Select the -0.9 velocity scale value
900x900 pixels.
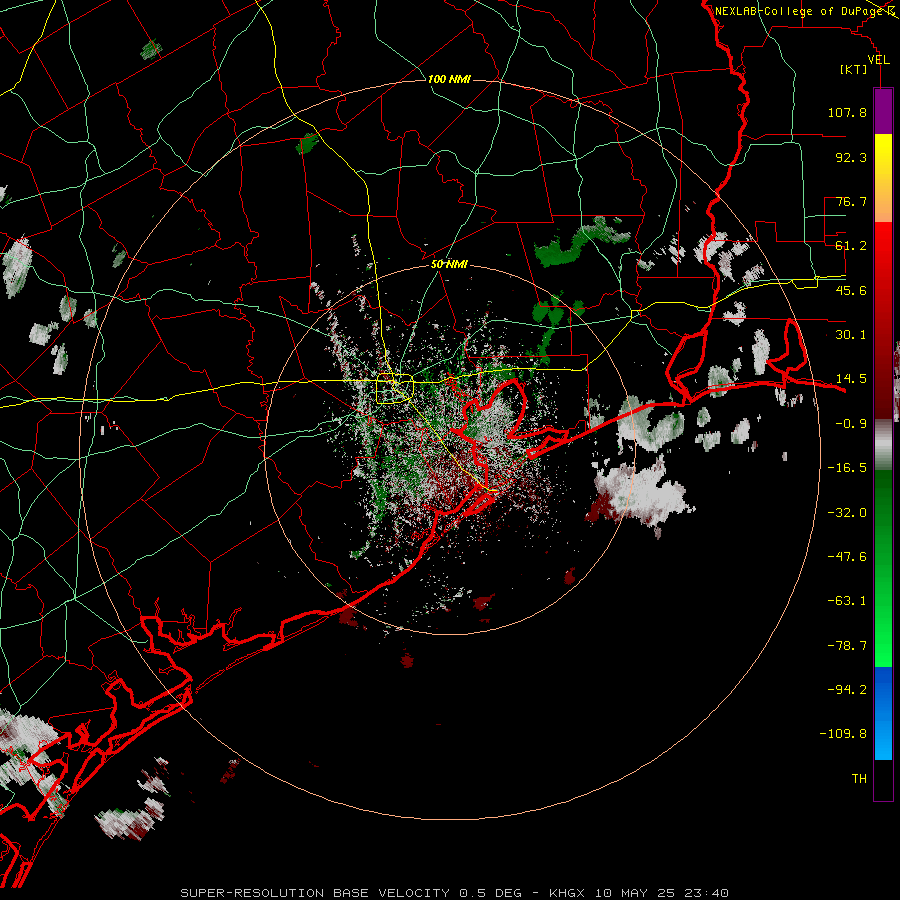click(x=851, y=424)
